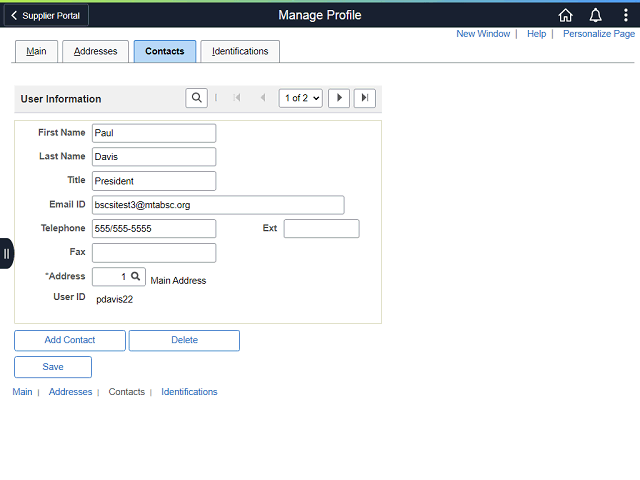Viewport: 640px width, 480px height.
Task: Click the User Information heading
Action: pyautogui.click(x=61, y=99)
